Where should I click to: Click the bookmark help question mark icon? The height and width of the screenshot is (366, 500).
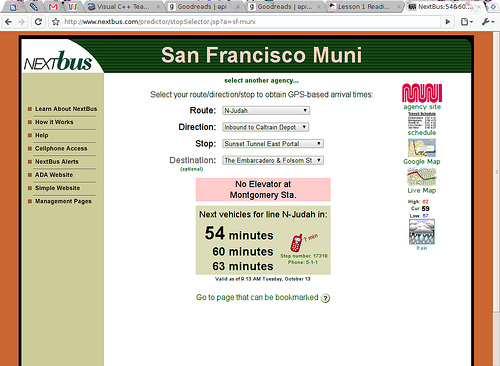pos(325,298)
